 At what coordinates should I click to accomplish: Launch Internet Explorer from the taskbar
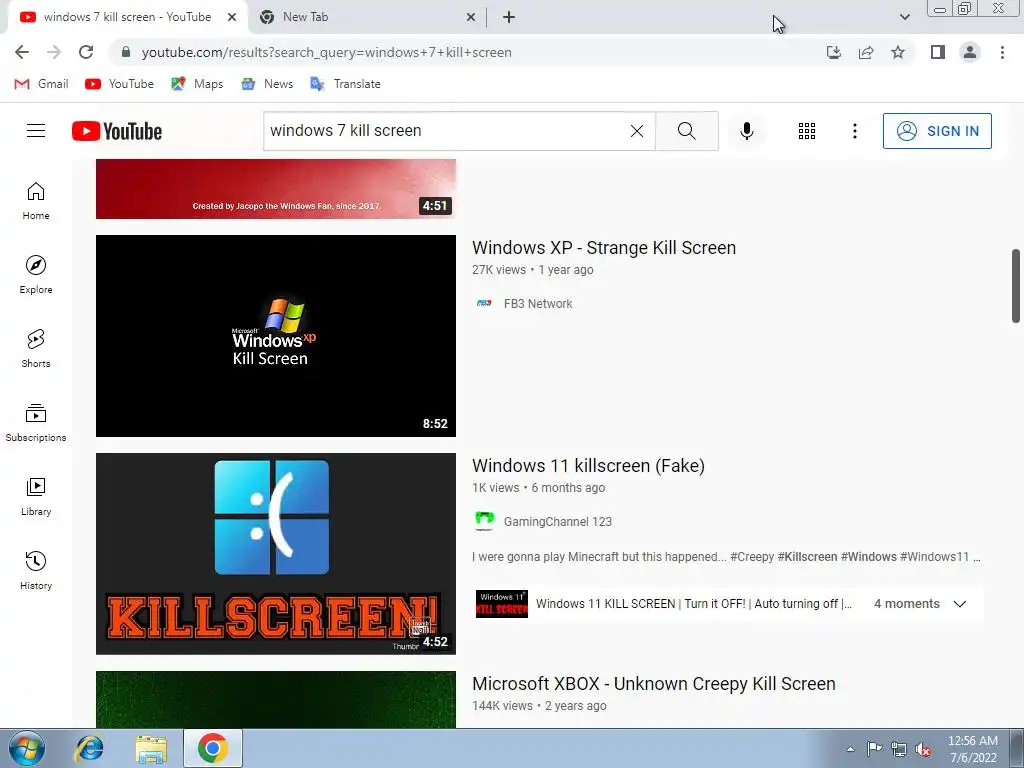coord(89,748)
